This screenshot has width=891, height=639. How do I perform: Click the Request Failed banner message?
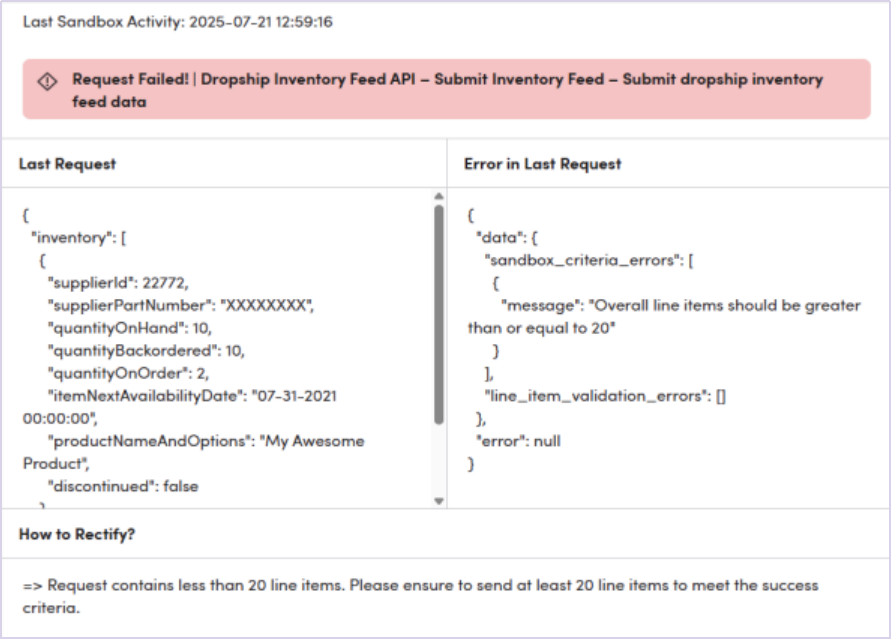click(446, 90)
